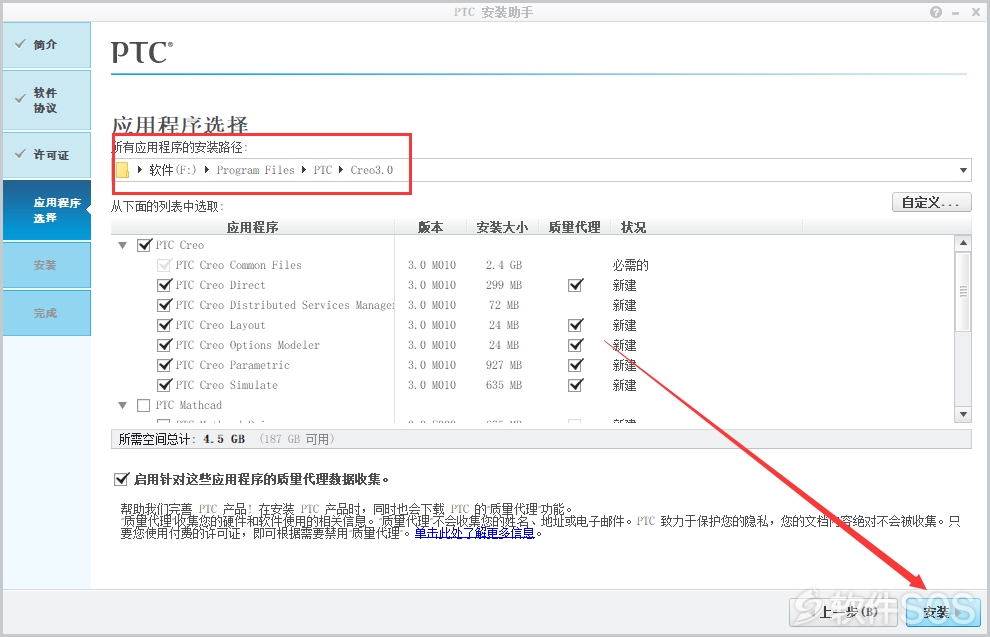Uncheck the PTC Creo parent checkbox
Screen dimensions: 990x637
(144, 245)
